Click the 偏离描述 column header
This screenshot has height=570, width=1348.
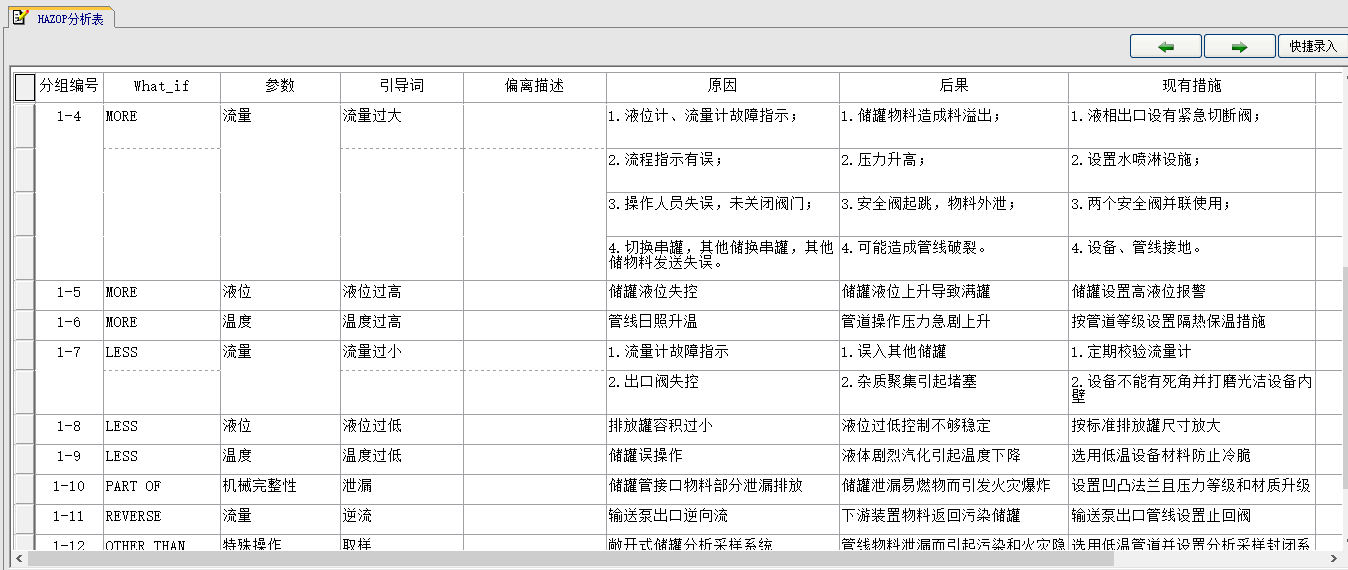[535, 86]
